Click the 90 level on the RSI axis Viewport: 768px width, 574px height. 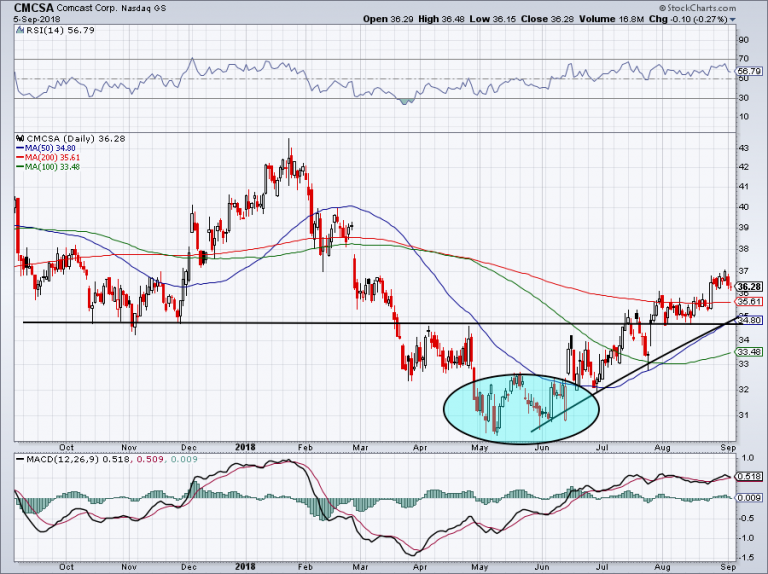[x=743, y=40]
